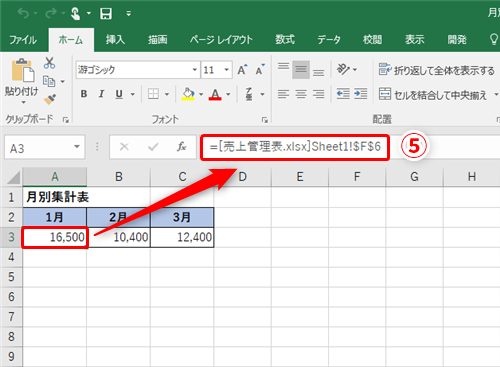
Task: Open the 開発 tab
Action: [x=457, y=40]
